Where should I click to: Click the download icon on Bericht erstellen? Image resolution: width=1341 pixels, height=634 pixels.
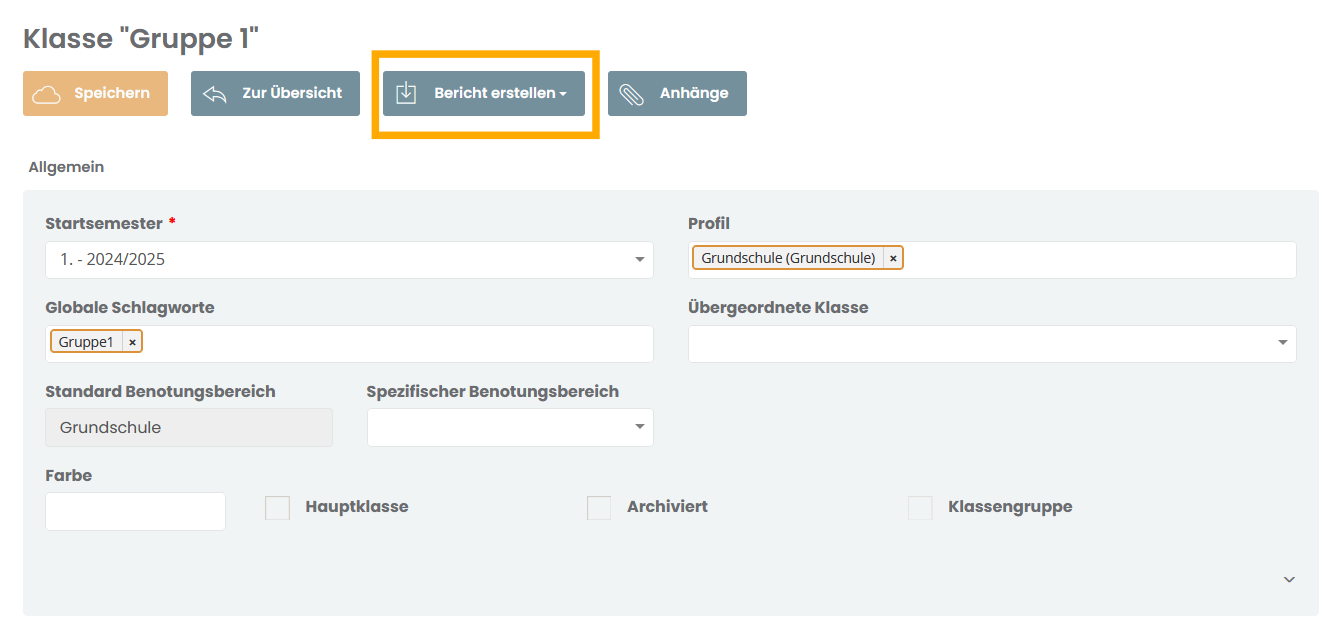[406, 93]
